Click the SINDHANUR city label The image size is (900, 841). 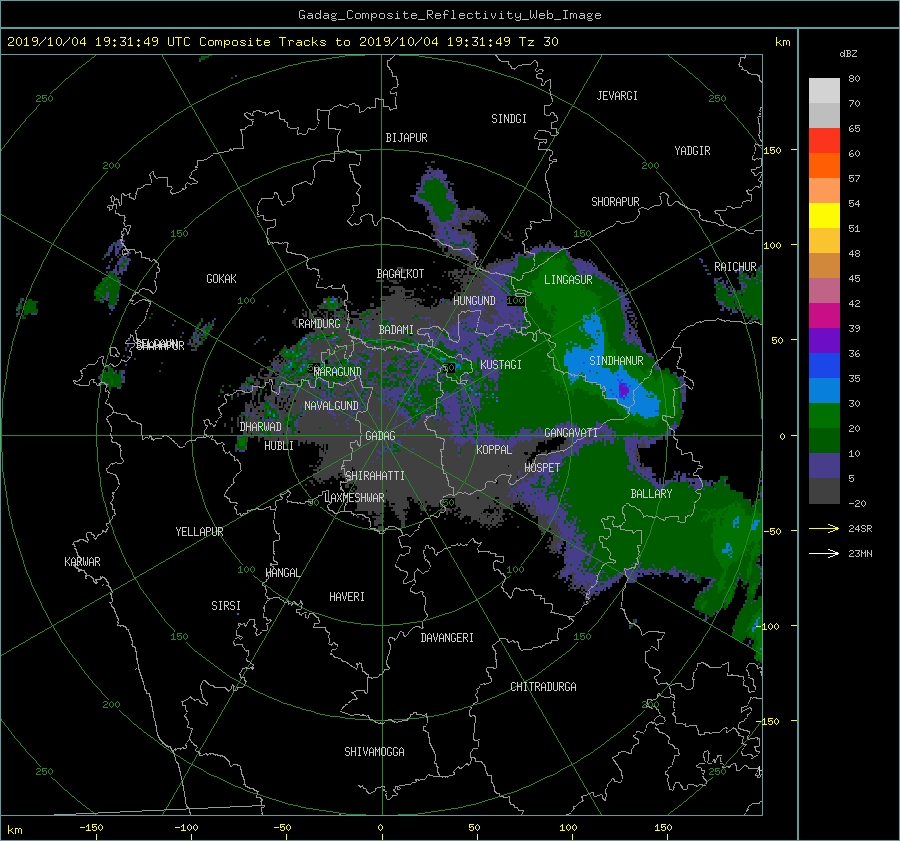point(616,361)
